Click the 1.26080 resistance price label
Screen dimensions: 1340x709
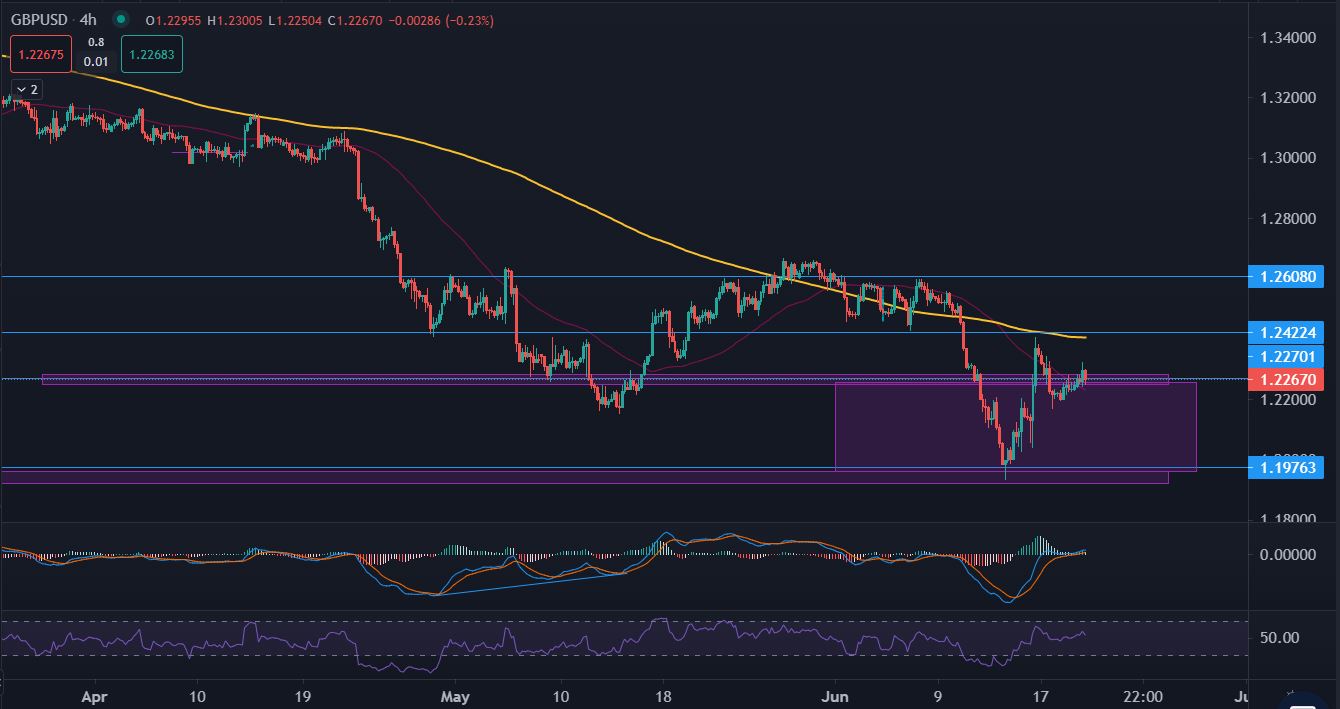pos(1284,277)
